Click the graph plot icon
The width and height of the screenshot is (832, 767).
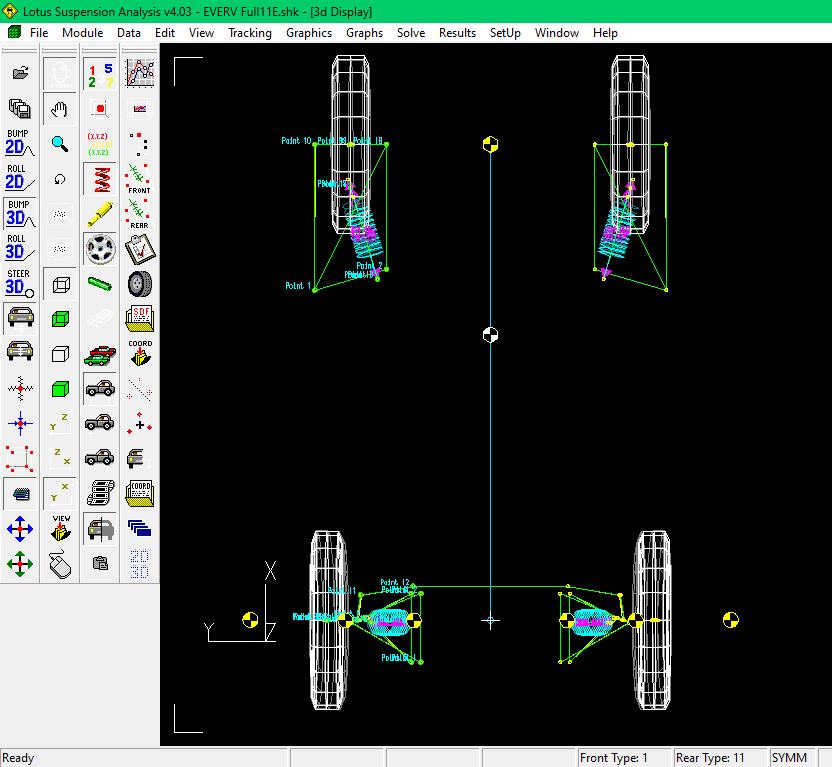[140, 74]
